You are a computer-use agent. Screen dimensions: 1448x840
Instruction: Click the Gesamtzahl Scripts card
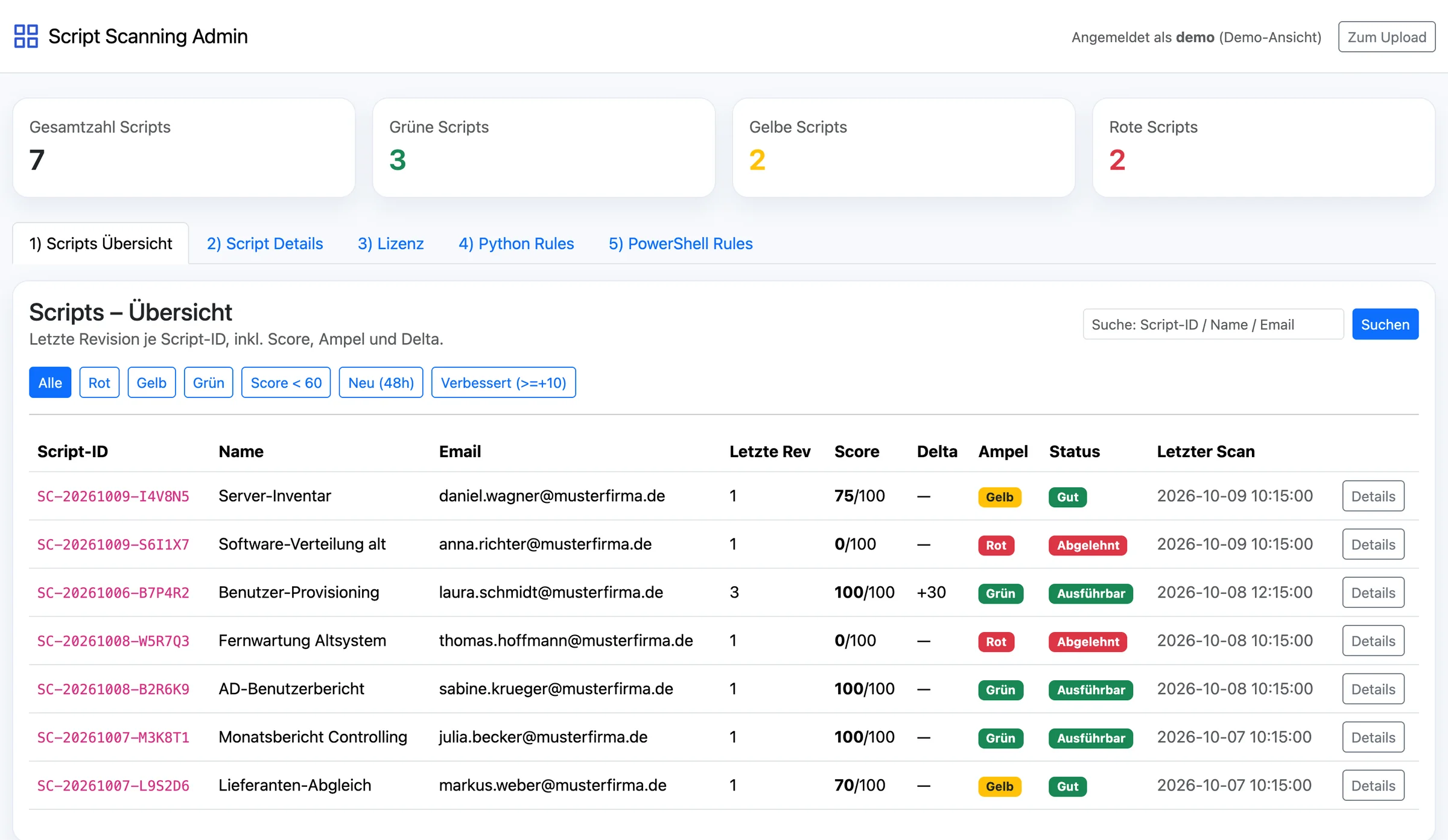point(184,148)
